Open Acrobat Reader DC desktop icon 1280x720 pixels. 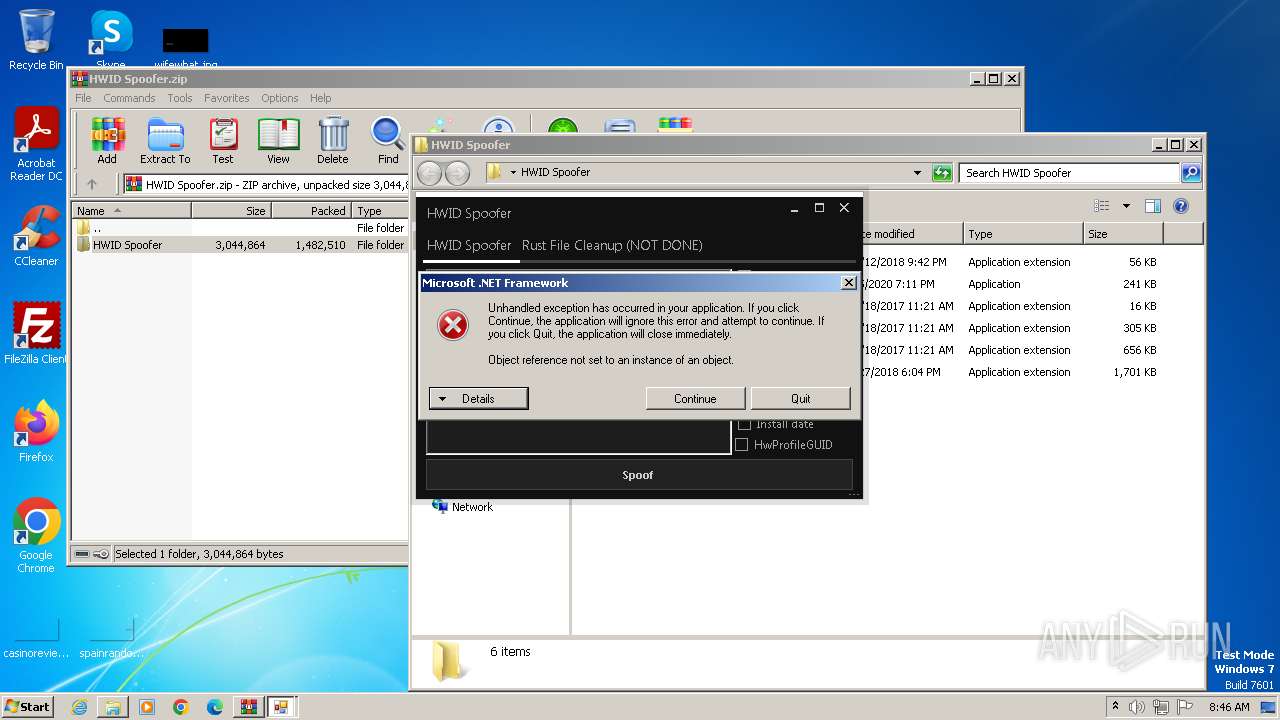click(x=36, y=145)
